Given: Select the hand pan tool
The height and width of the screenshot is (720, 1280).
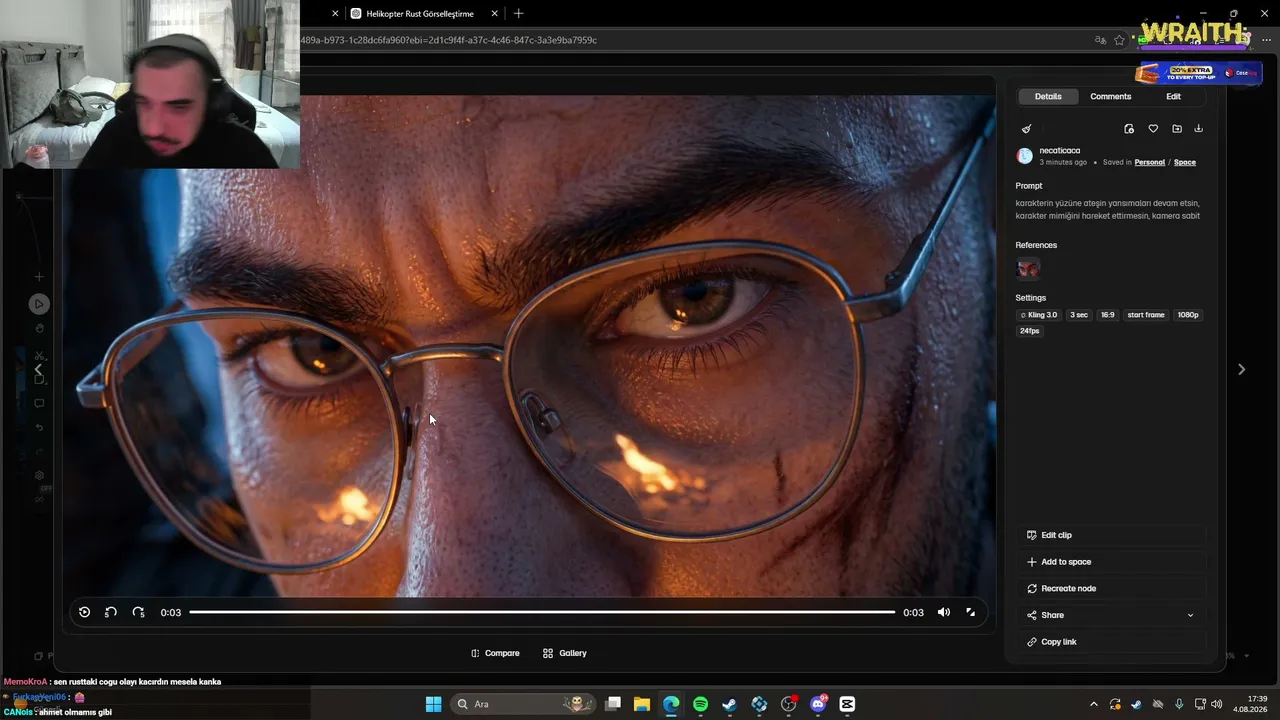Looking at the screenshot, I should [x=39, y=328].
